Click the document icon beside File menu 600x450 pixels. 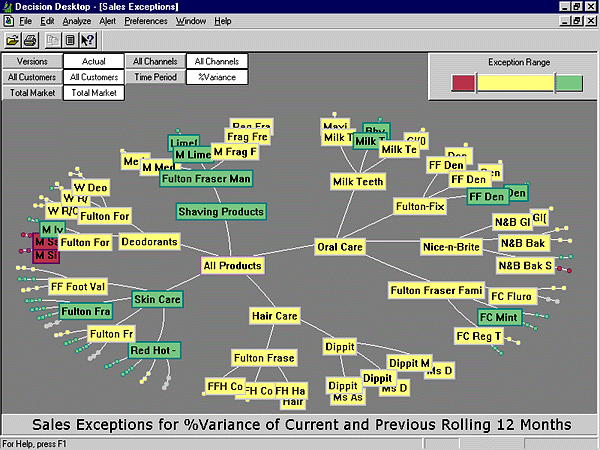click(x=8, y=21)
